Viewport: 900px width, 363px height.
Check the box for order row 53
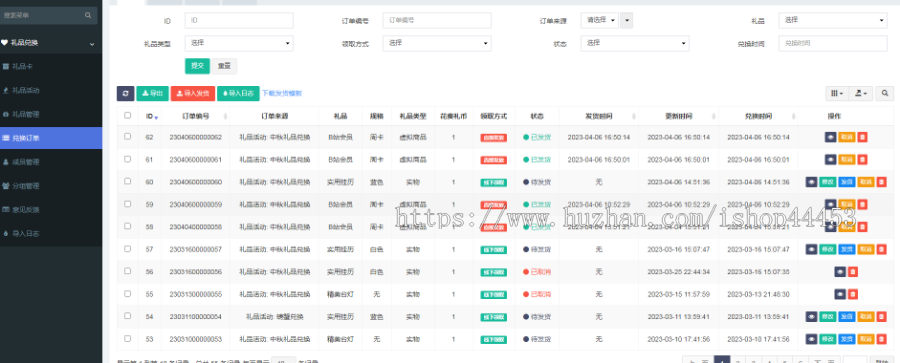click(x=127, y=338)
